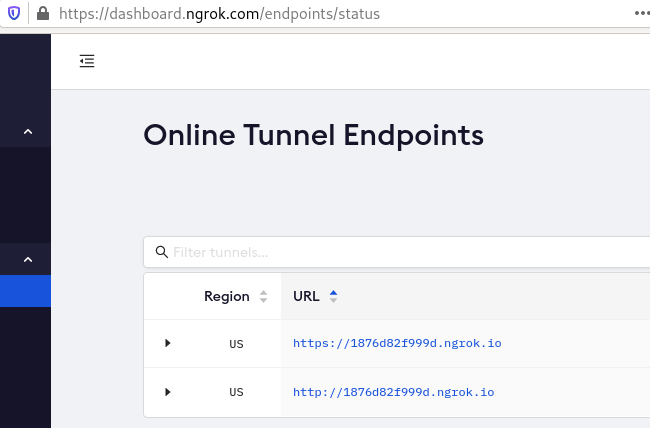Screen dimensions: 650x428
Task: Click the site security padlock icon
Action: click(x=43, y=13)
